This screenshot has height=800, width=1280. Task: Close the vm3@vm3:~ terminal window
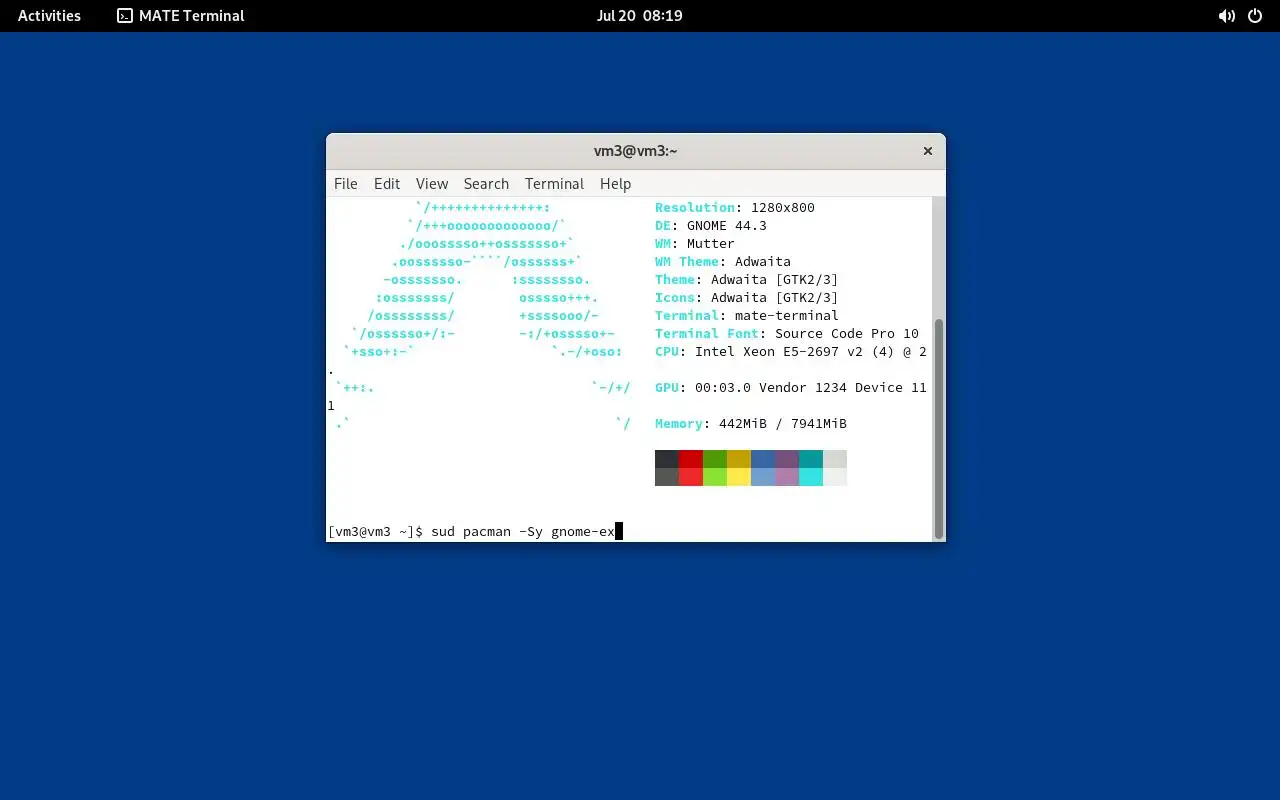click(927, 151)
